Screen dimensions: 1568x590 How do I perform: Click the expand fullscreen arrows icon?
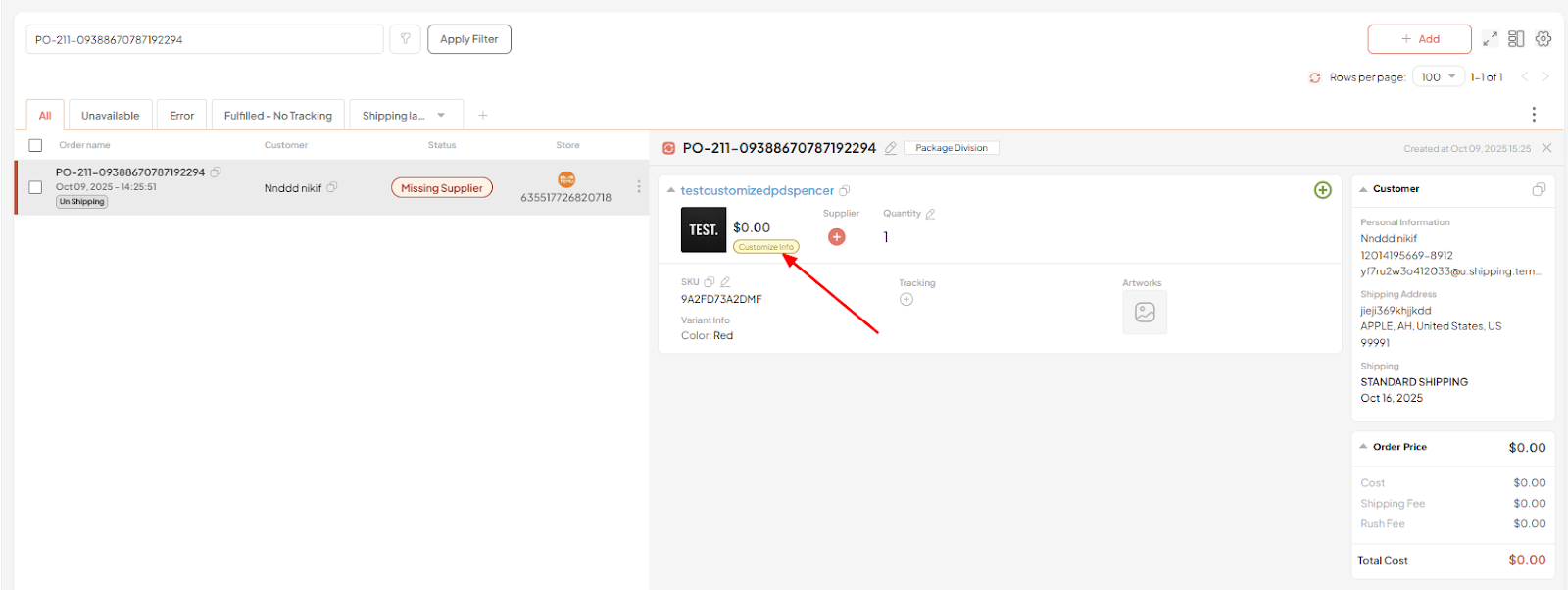click(1490, 39)
